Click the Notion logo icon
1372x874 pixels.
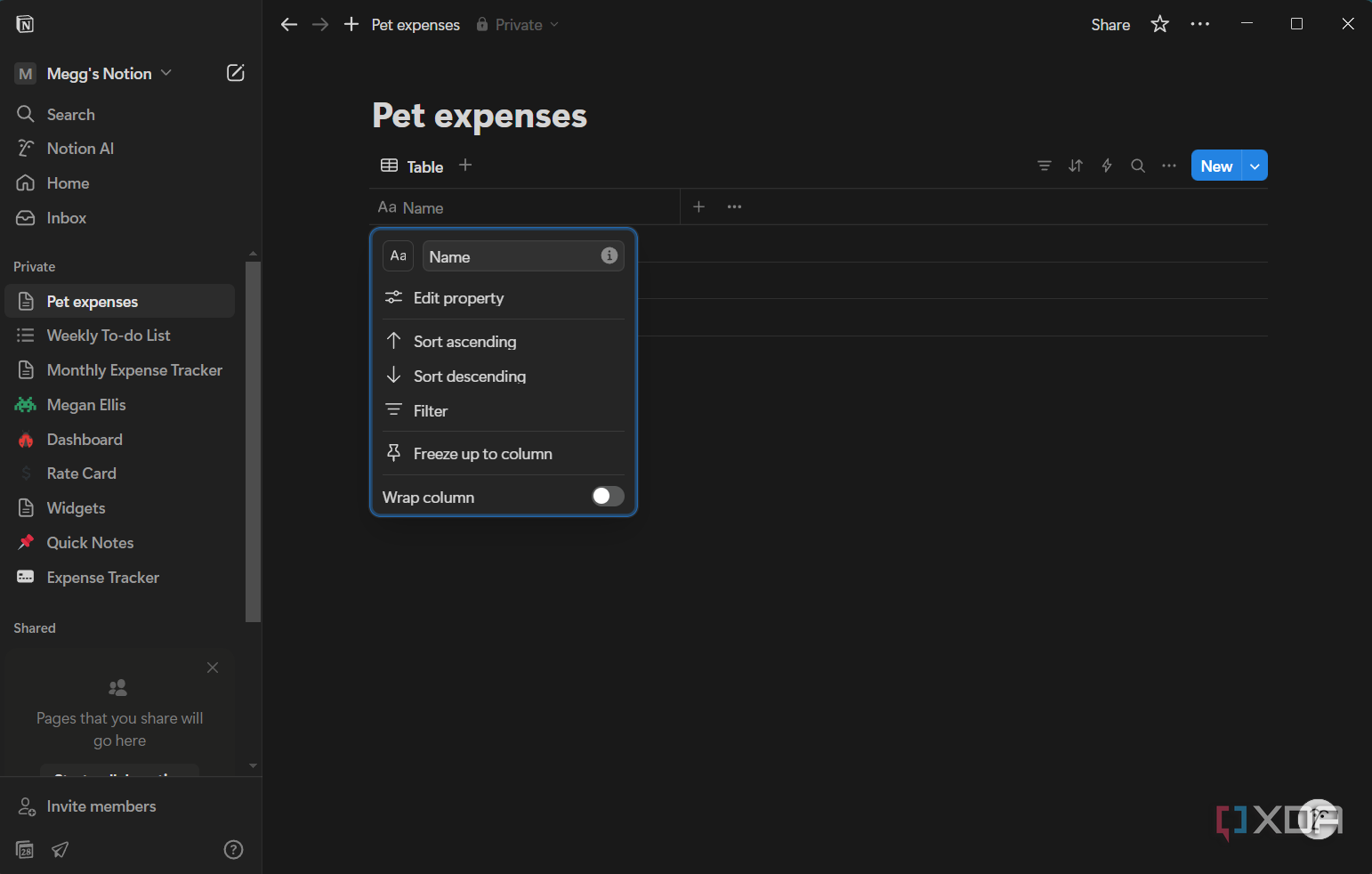click(25, 24)
